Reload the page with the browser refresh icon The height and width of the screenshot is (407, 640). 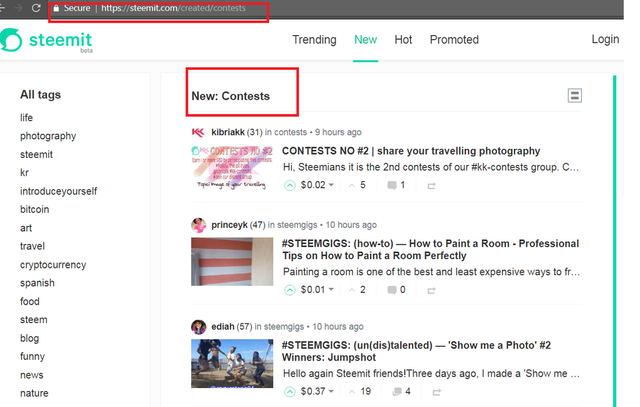pyautogui.click(x=36, y=8)
